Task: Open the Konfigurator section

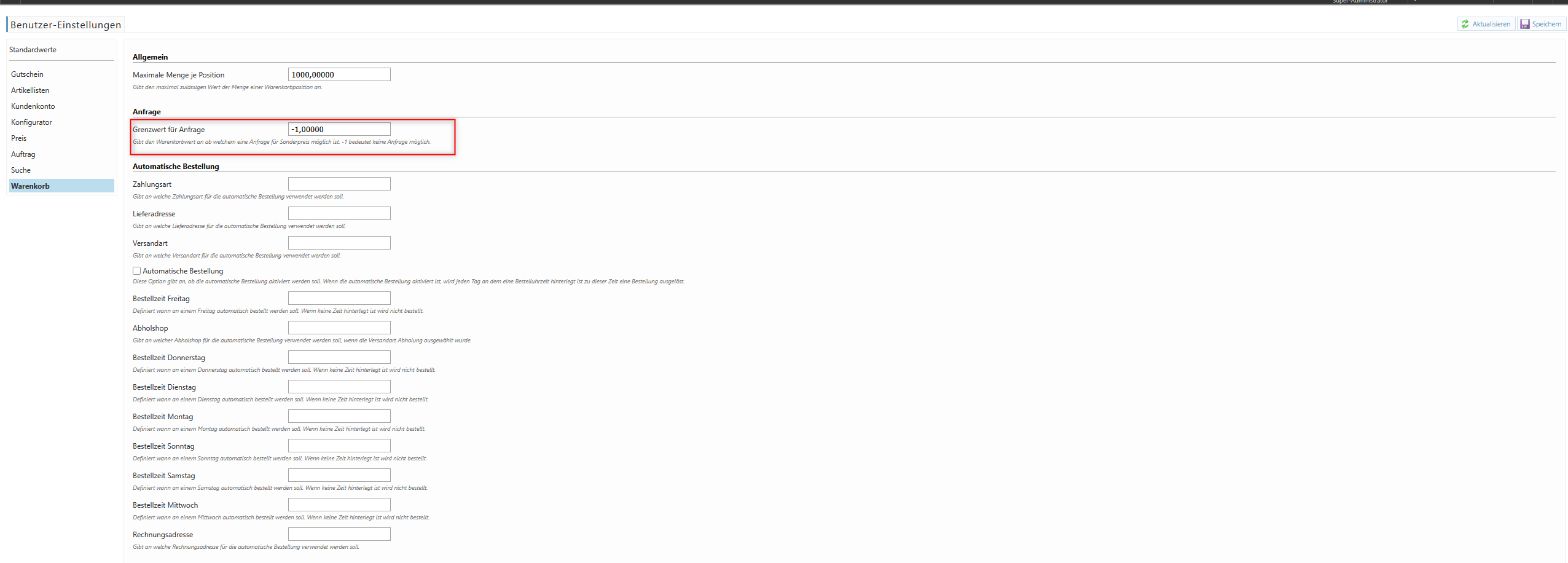Action: click(31, 122)
